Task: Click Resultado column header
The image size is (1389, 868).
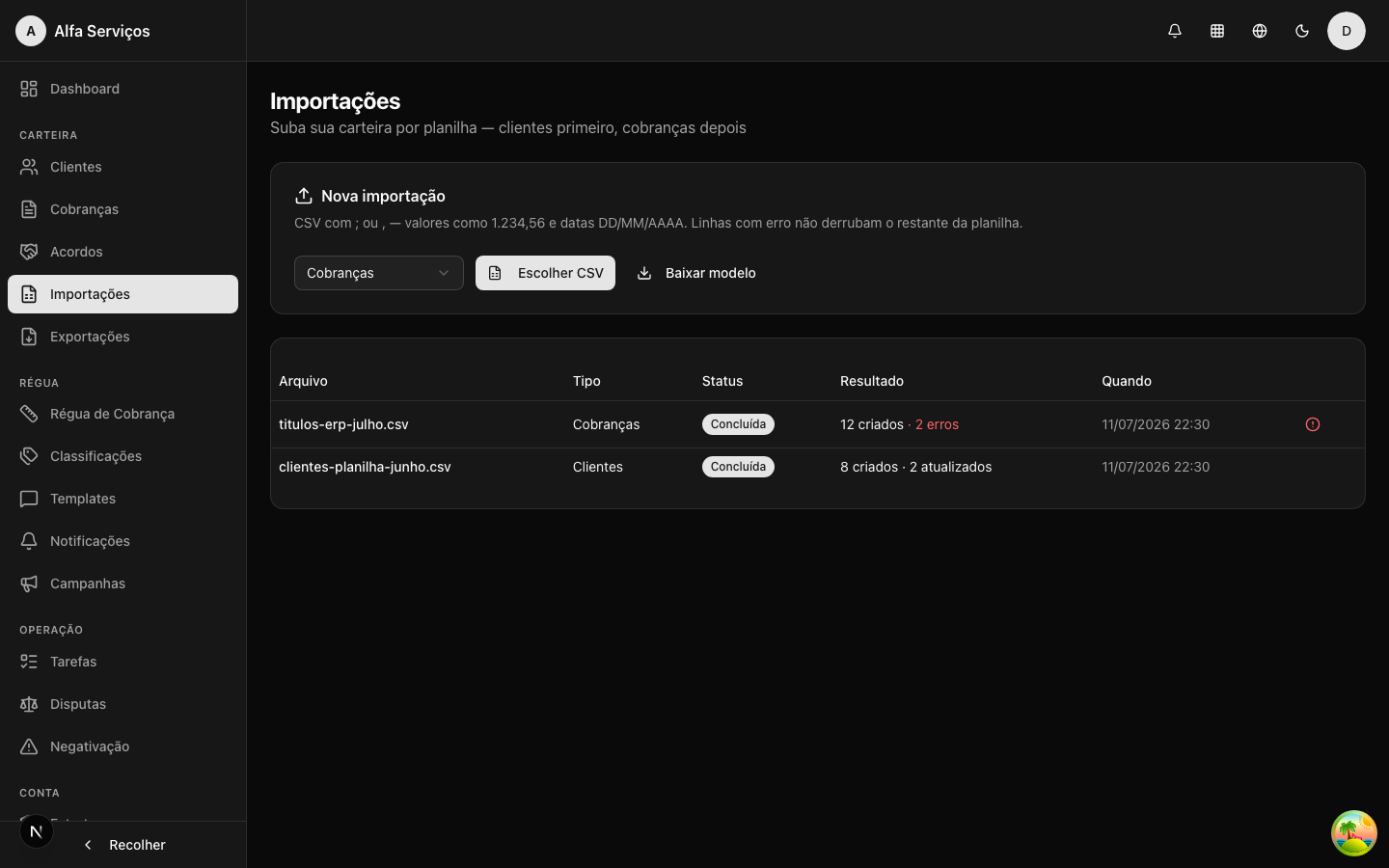Action: (x=872, y=381)
